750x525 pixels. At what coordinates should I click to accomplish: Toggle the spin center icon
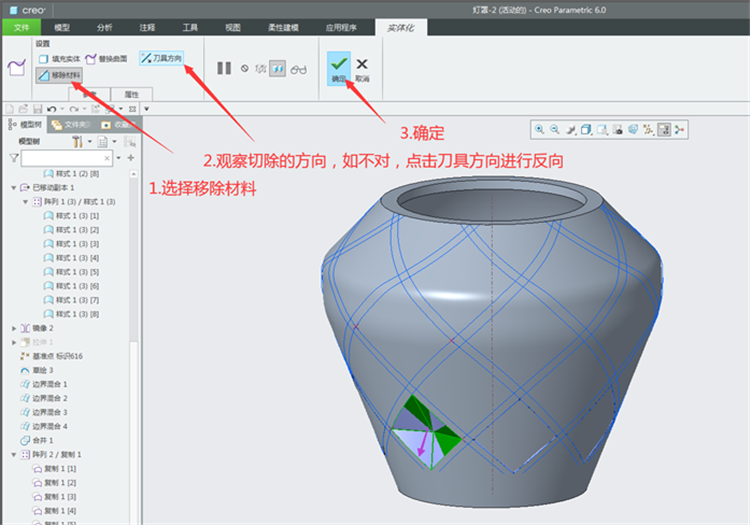tap(679, 130)
